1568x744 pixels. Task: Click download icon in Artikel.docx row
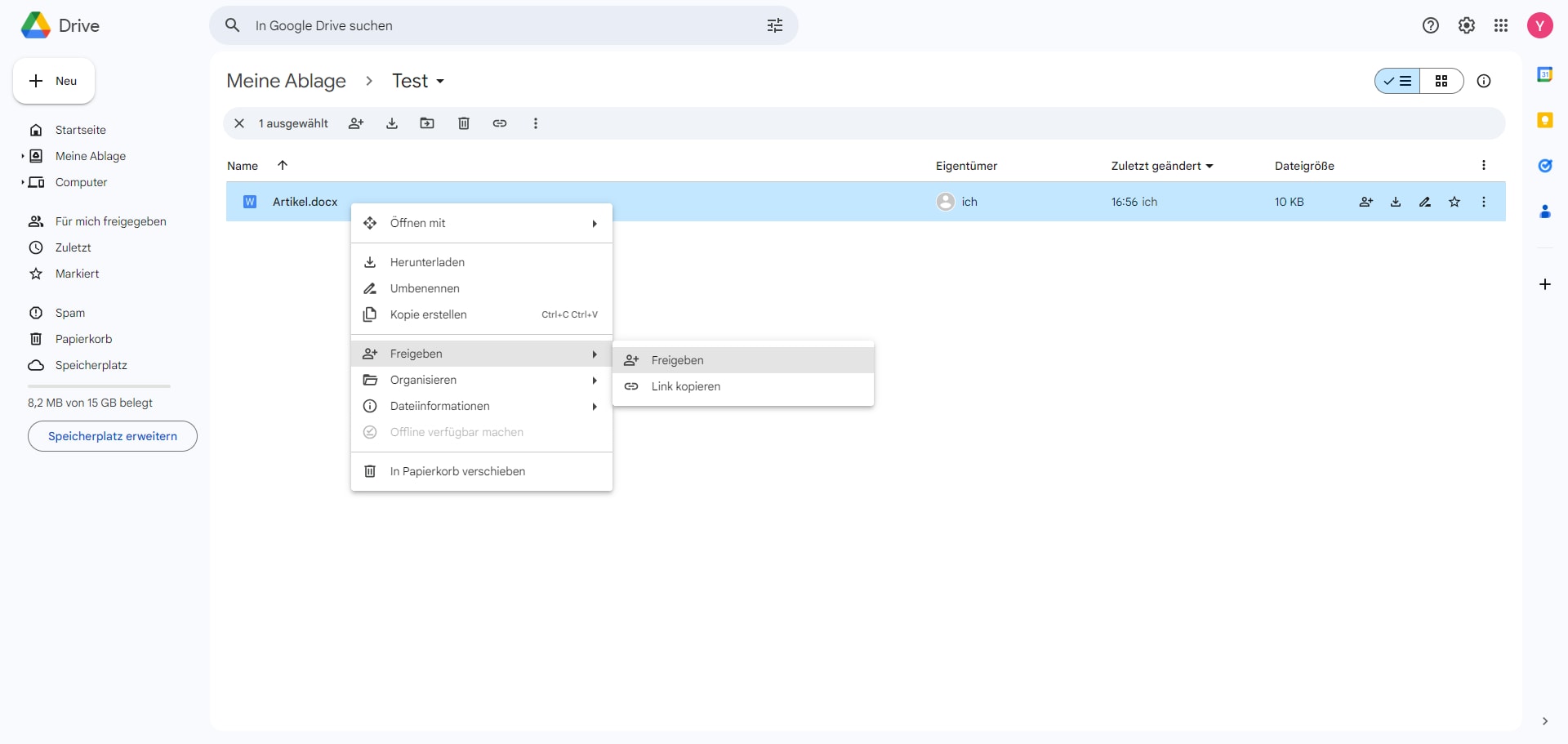[x=1396, y=202]
